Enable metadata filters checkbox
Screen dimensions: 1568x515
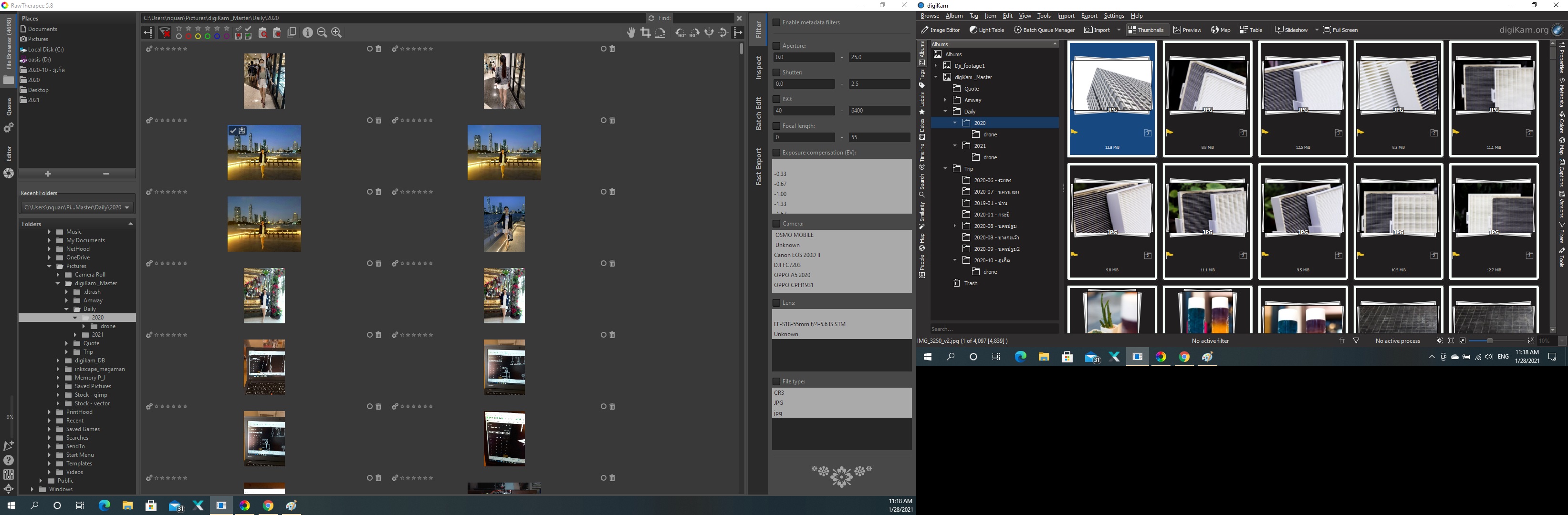(776, 22)
